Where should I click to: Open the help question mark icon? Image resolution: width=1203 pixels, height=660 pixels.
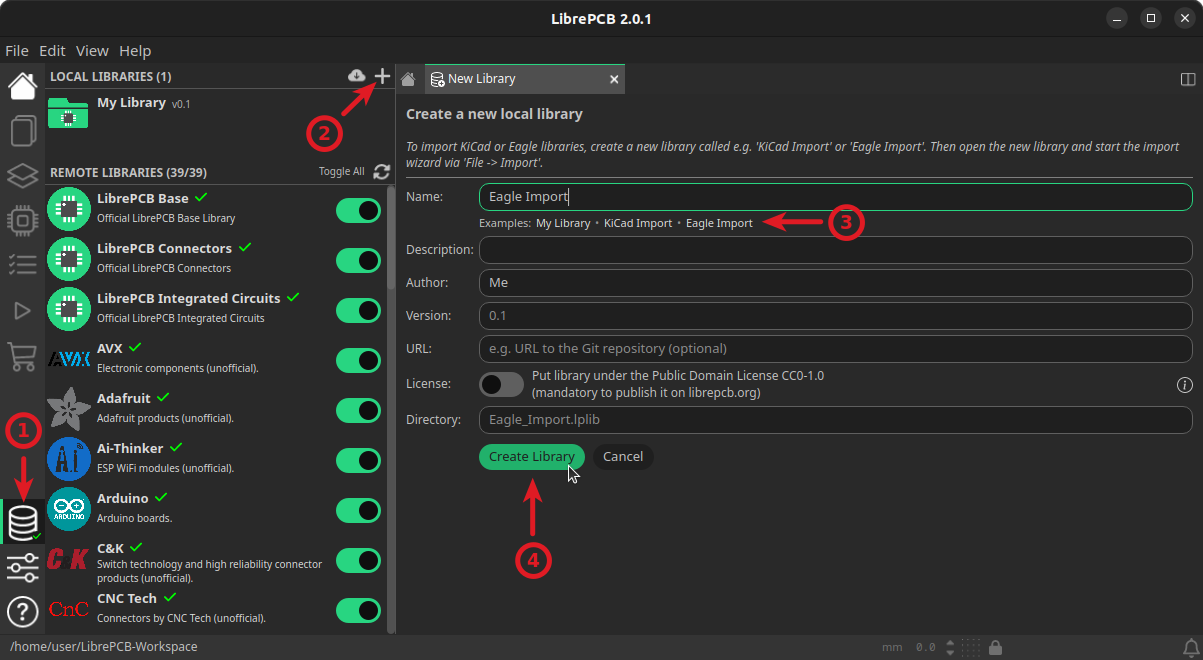(x=22, y=610)
